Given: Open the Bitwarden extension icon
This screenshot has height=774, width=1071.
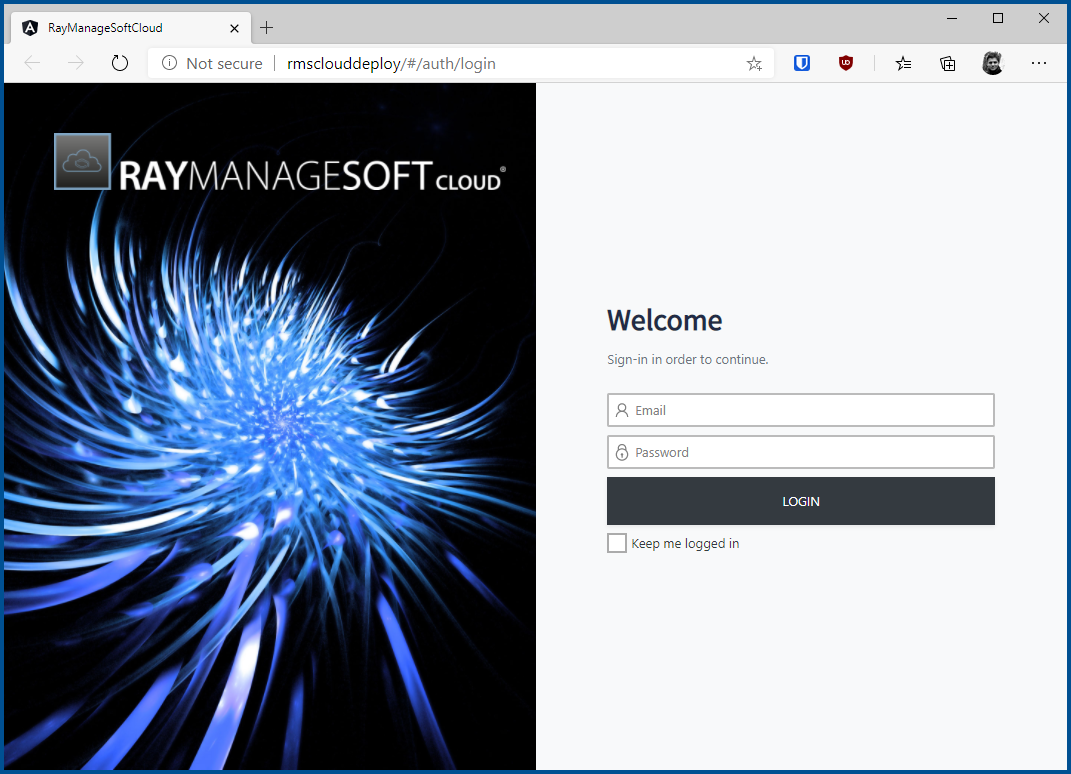Looking at the screenshot, I should (x=802, y=62).
